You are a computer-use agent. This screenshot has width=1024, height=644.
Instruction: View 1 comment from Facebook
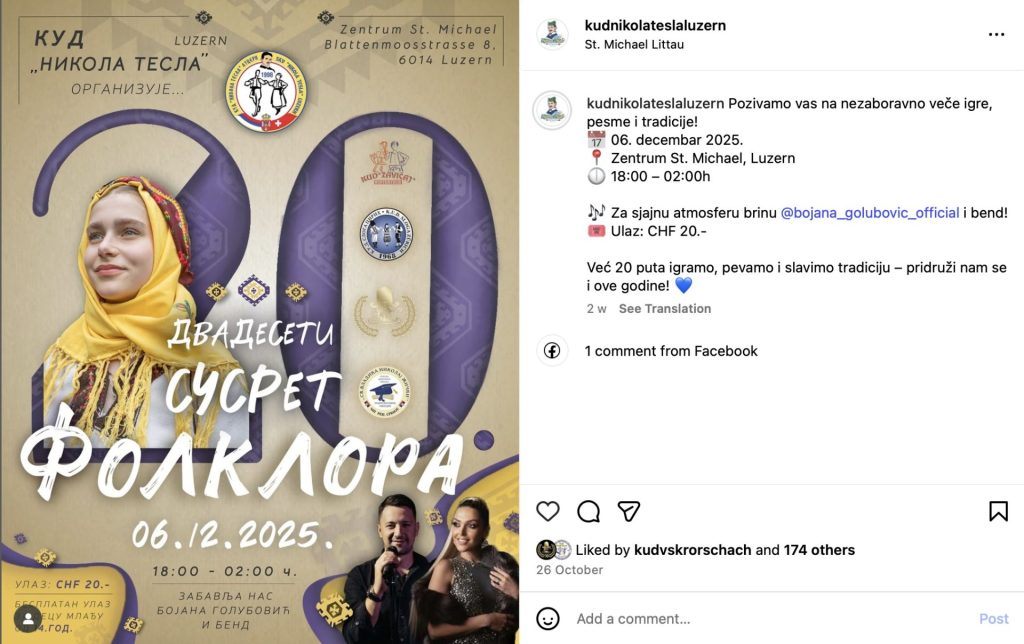(x=671, y=351)
